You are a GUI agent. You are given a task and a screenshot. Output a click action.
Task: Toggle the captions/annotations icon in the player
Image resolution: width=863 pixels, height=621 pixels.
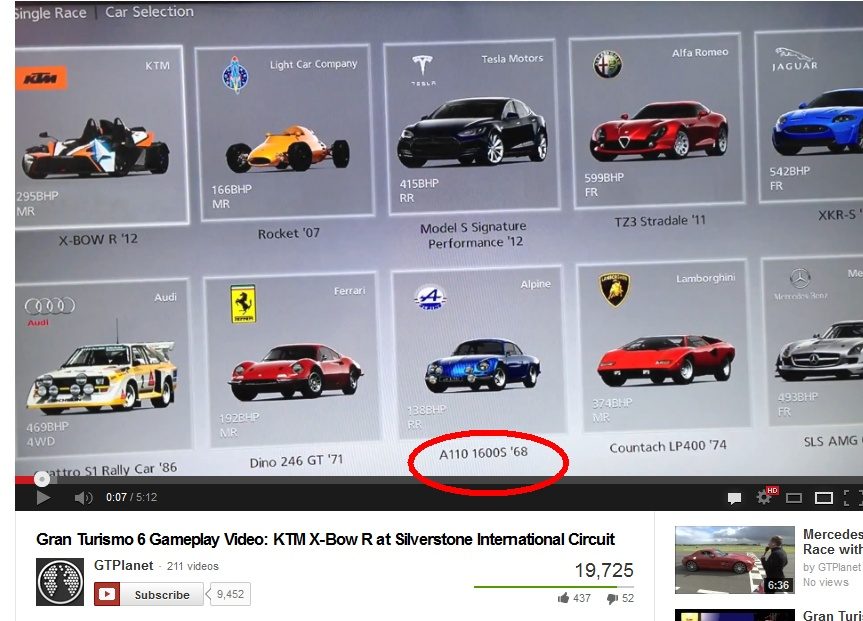tap(734, 497)
